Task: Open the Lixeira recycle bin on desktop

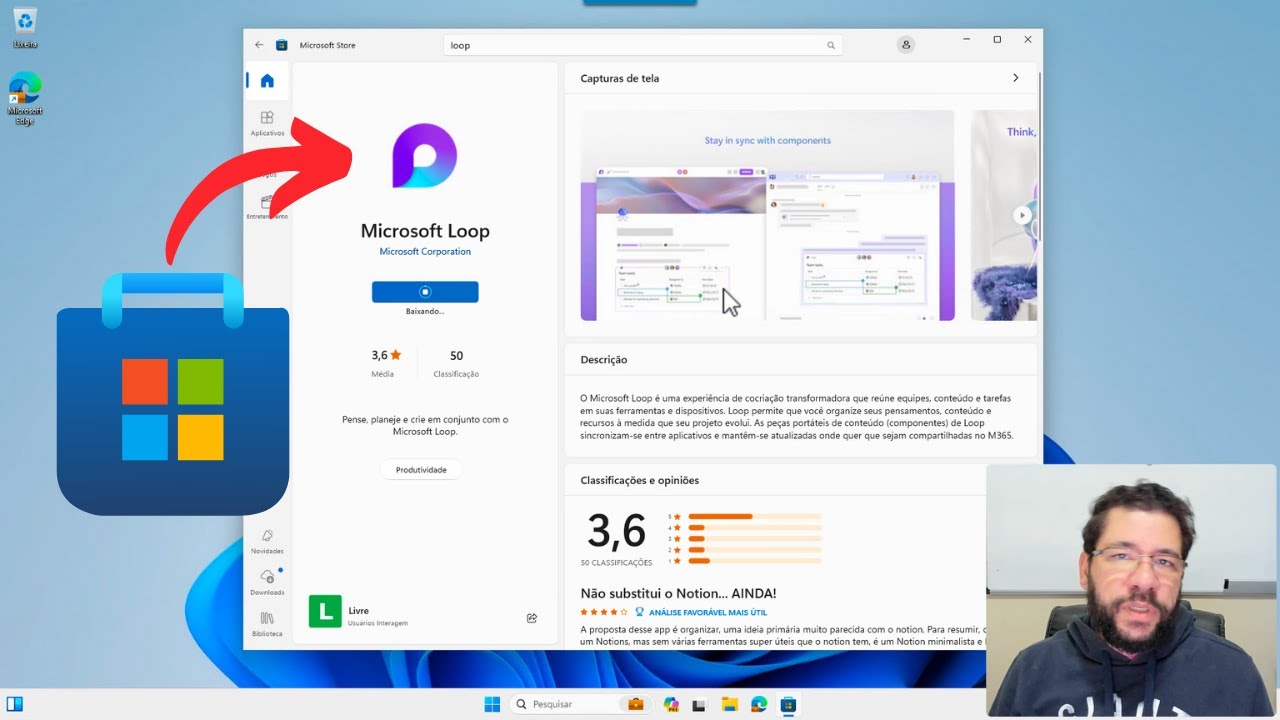Action: click(x=25, y=28)
